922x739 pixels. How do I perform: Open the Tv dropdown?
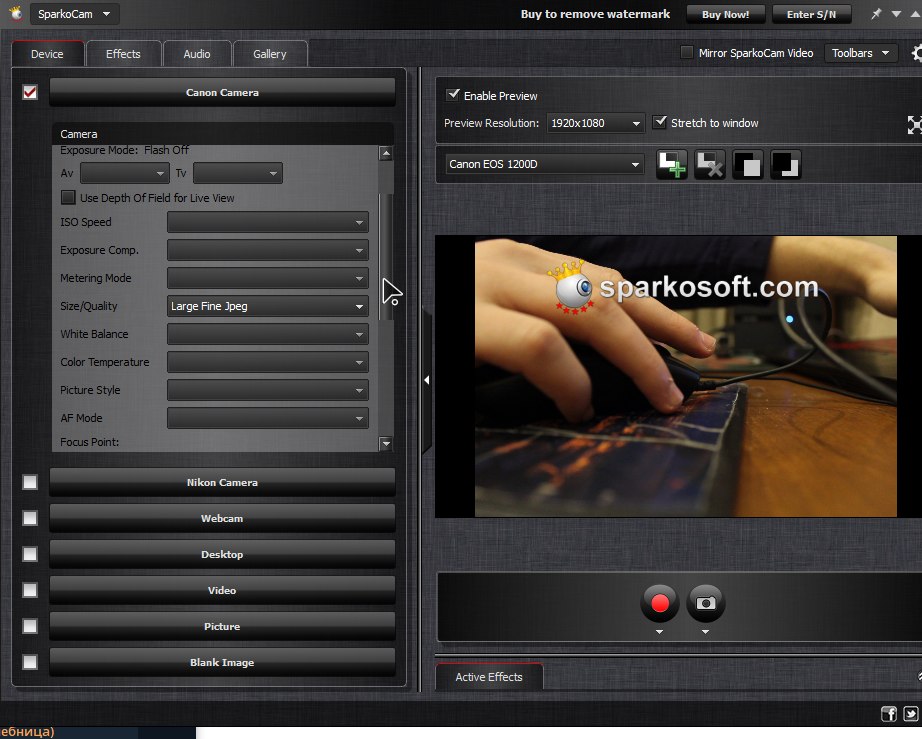(238, 173)
